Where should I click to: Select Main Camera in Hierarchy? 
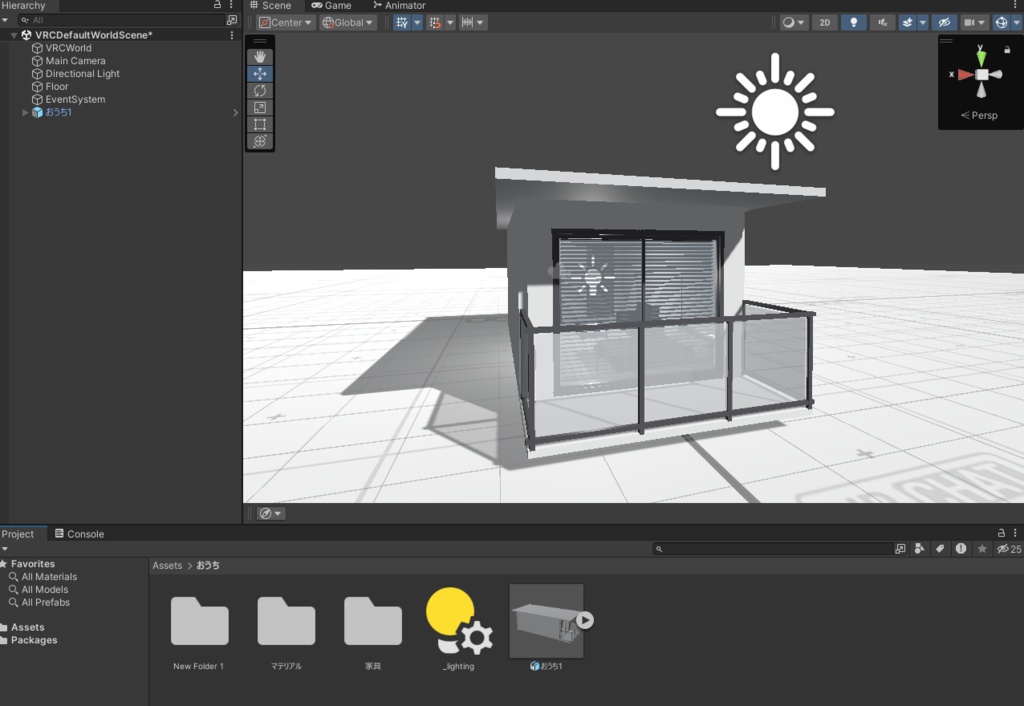pyautogui.click(x=75, y=61)
